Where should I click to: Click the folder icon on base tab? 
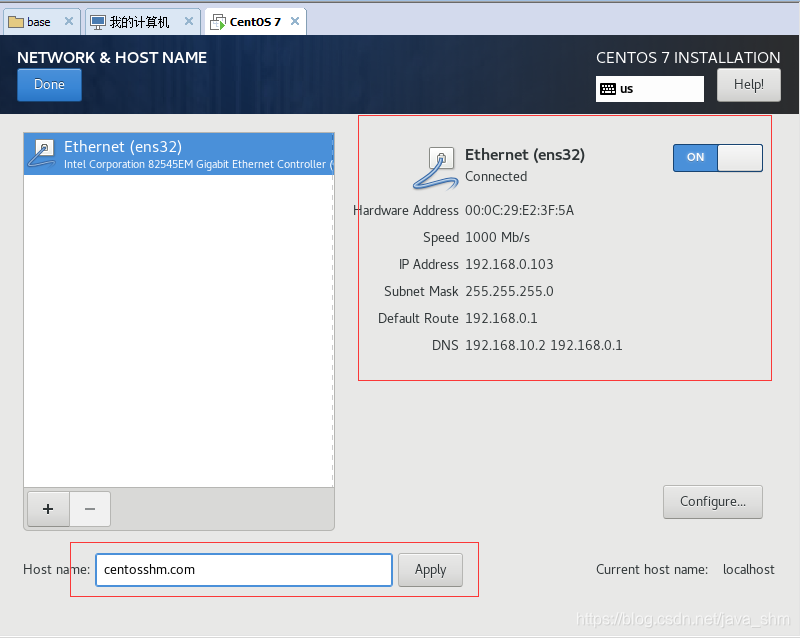(x=16, y=22)
